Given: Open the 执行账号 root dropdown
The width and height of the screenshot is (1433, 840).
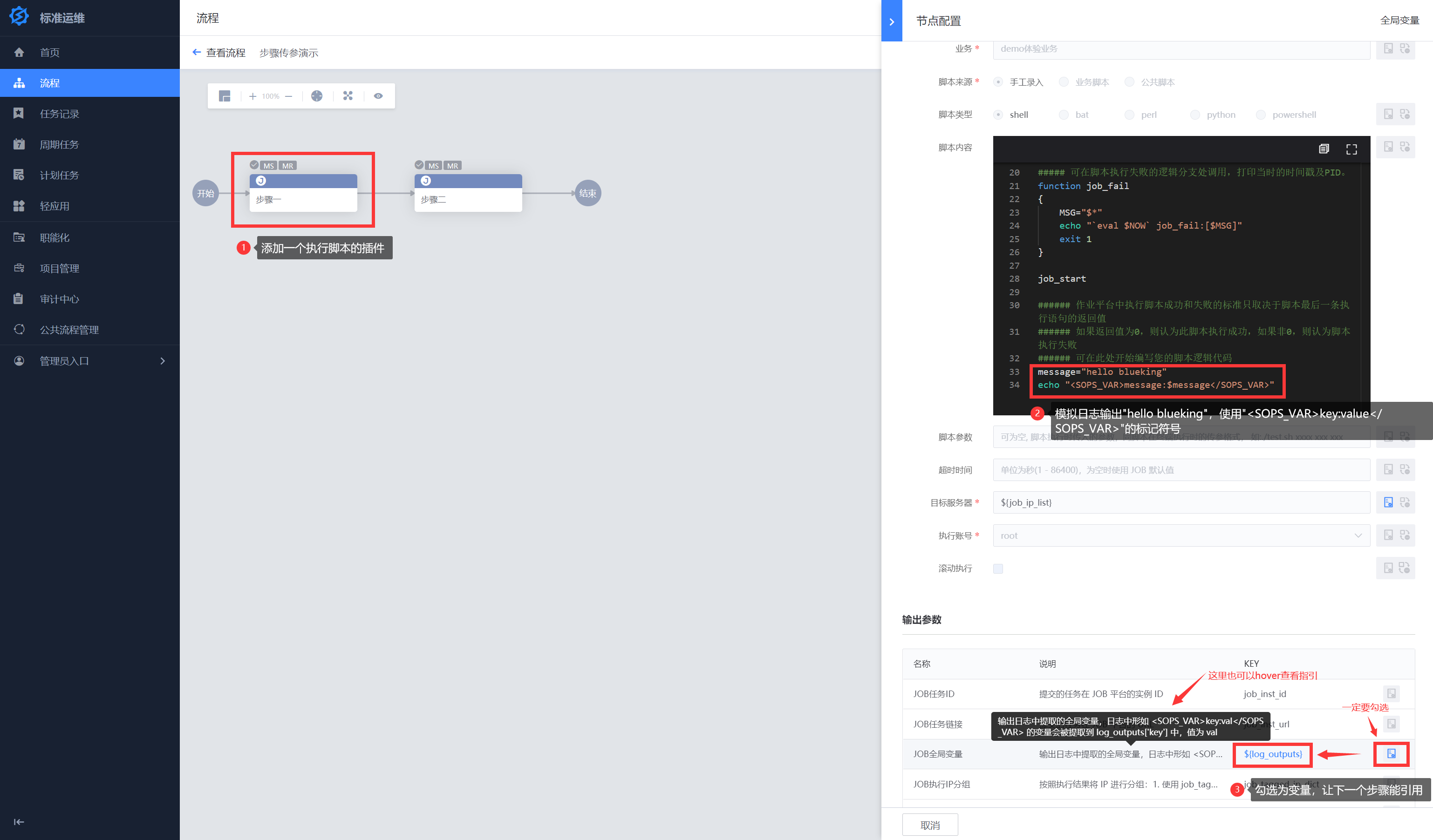Looking at the screenshot, I should tap(1181, 535).
